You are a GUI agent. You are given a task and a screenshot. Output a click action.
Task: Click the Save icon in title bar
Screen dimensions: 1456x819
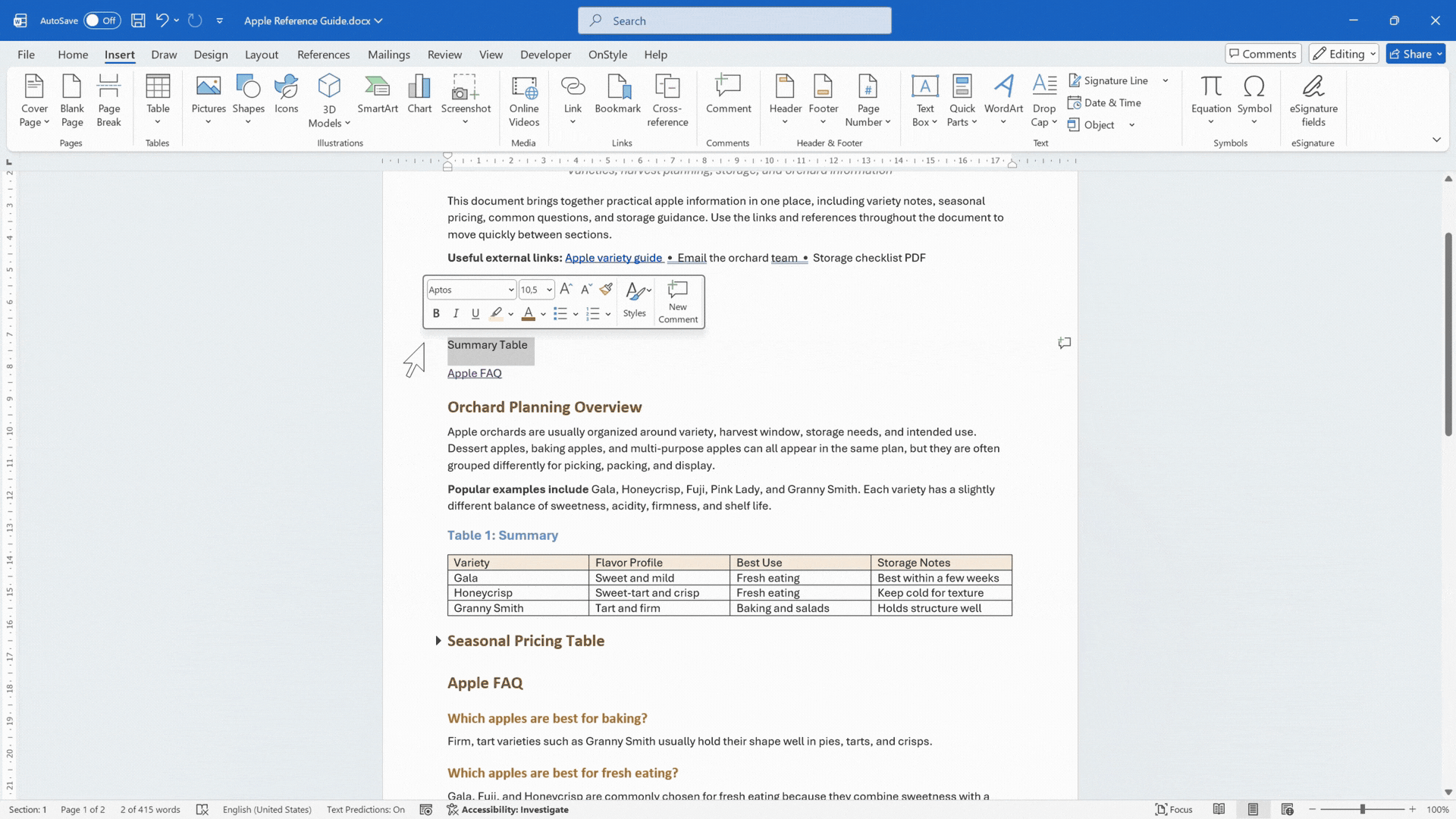(x=138, y=20)
